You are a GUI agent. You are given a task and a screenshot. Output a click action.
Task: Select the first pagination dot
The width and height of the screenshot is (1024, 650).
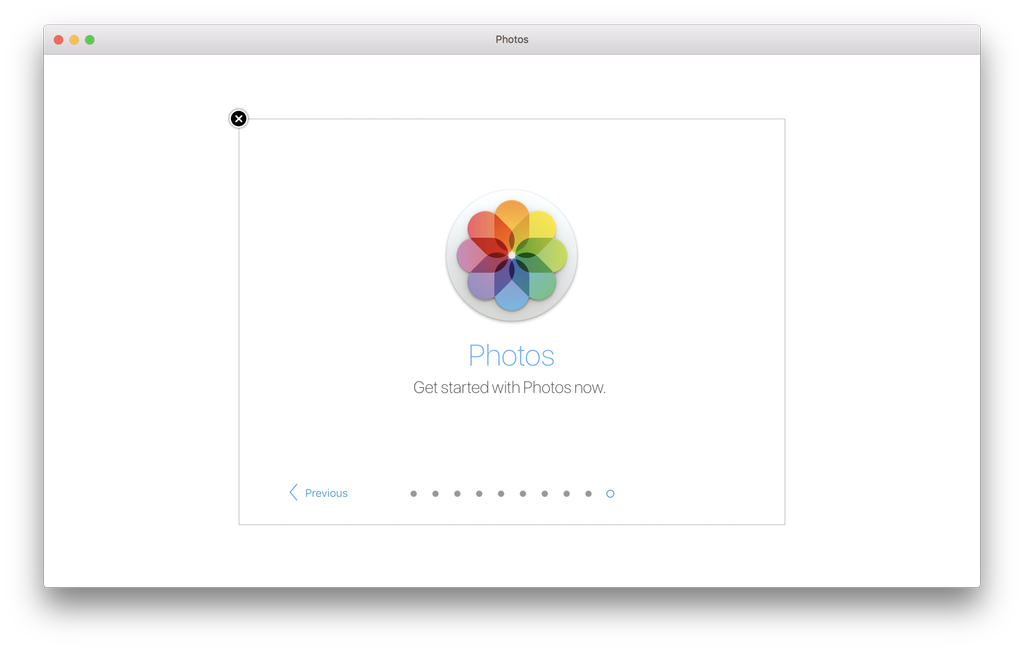click(414, 493)
